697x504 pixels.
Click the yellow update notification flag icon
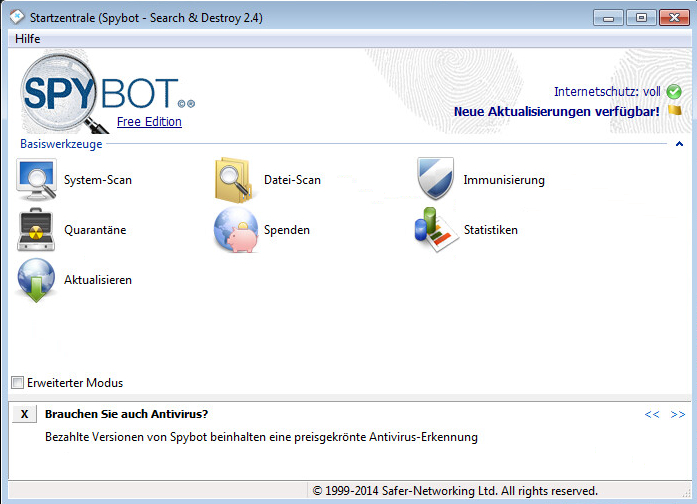675,110
